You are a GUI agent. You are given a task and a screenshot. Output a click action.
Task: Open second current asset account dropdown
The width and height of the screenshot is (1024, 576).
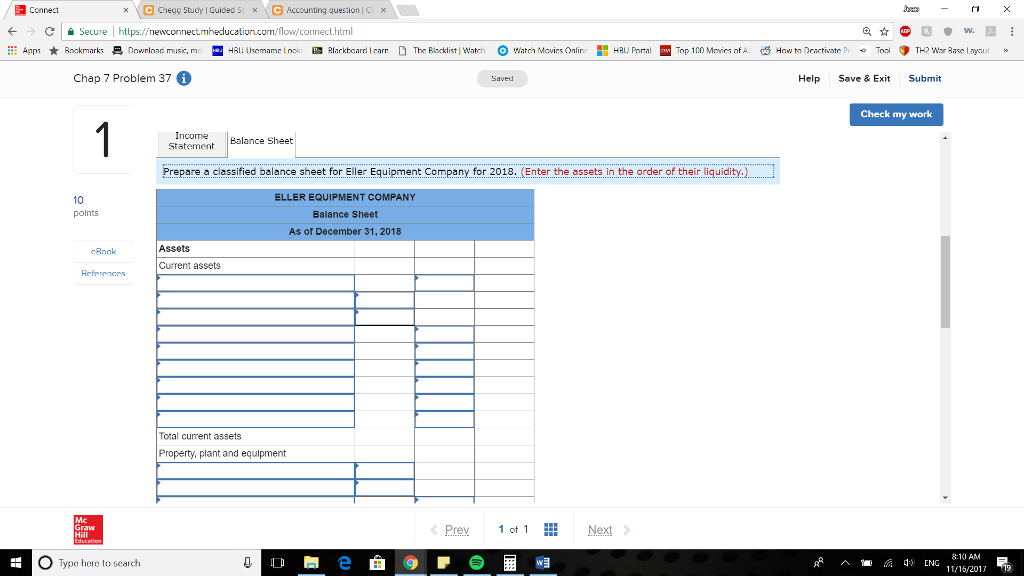[255, 300]
